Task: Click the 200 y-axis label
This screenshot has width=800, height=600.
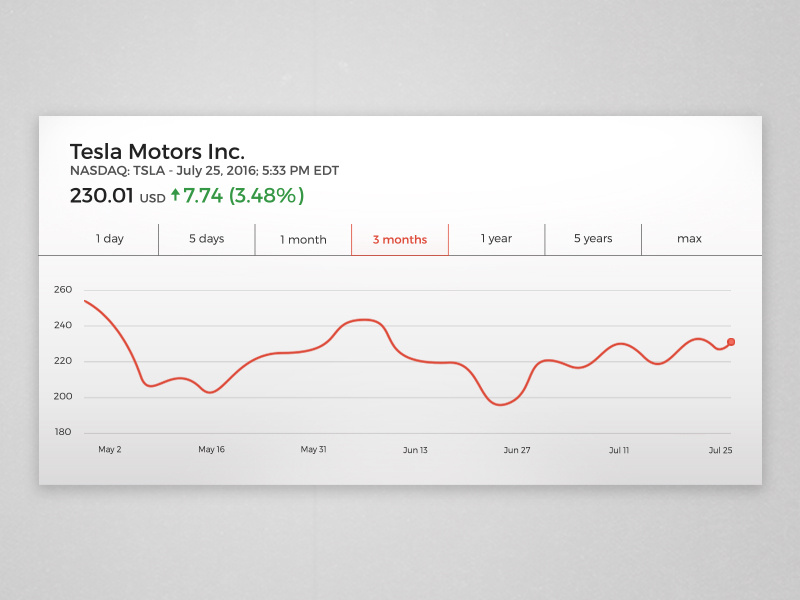Action: pyautogui.click(x=63, y=396)
